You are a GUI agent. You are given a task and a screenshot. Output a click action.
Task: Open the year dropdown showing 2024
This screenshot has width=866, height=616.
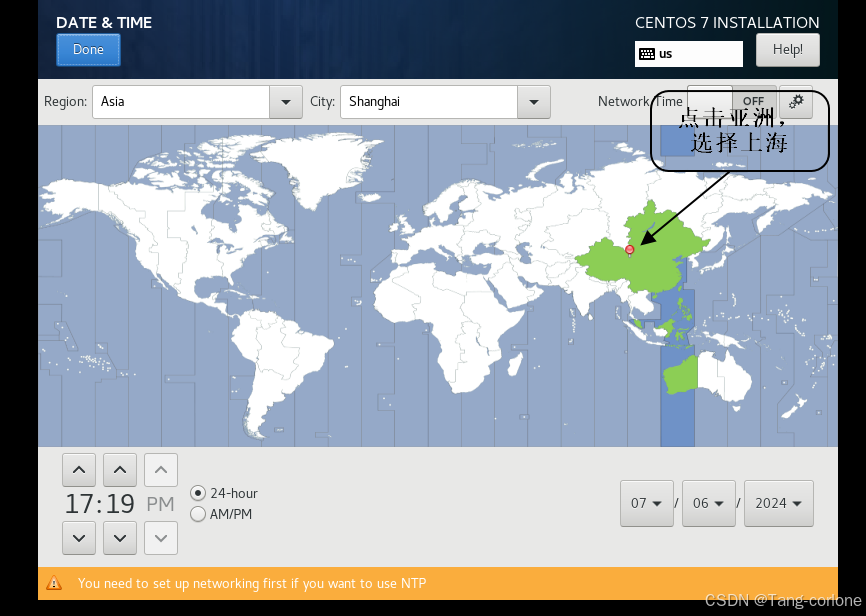[779, 503]
